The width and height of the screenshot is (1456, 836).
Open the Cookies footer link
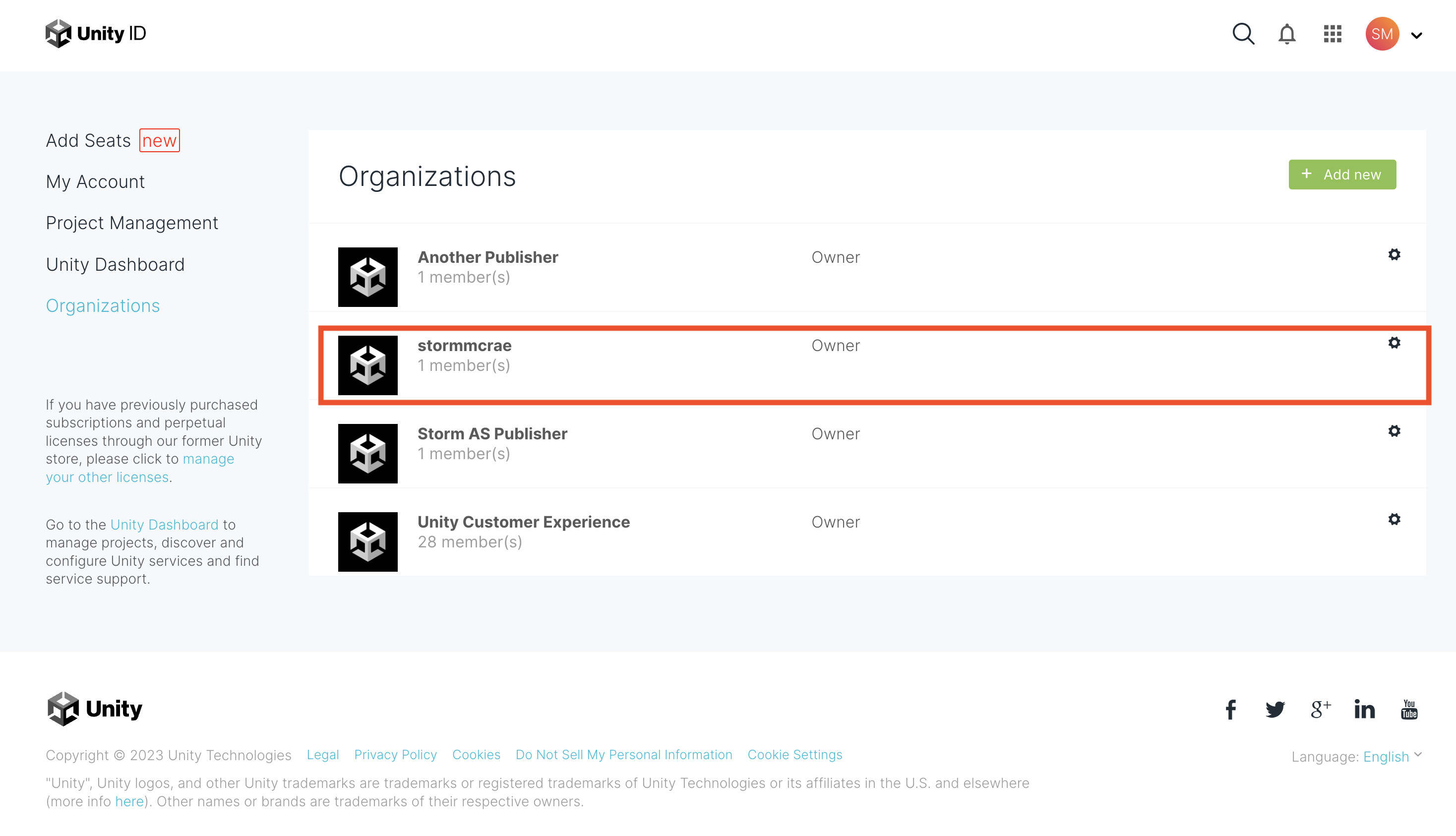tap(476, 755)
